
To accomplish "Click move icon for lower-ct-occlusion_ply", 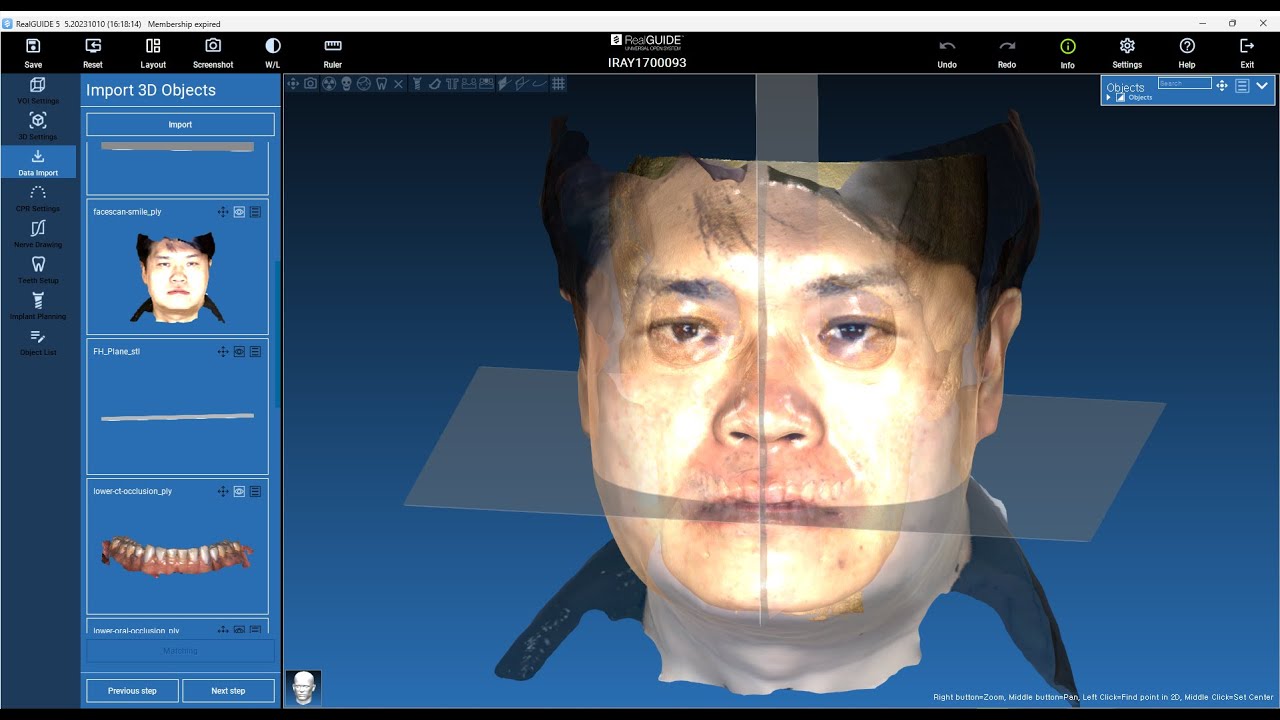I will (223, 492).
